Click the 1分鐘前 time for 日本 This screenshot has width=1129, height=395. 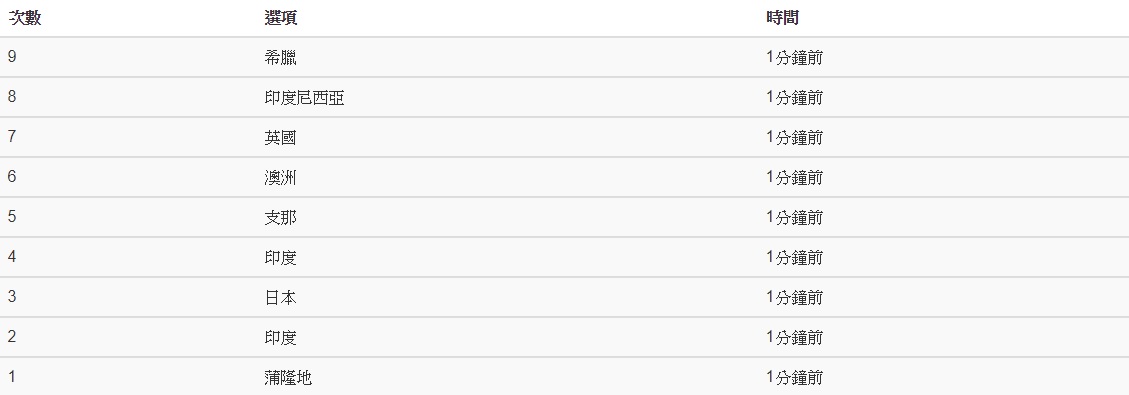(794, 298)
